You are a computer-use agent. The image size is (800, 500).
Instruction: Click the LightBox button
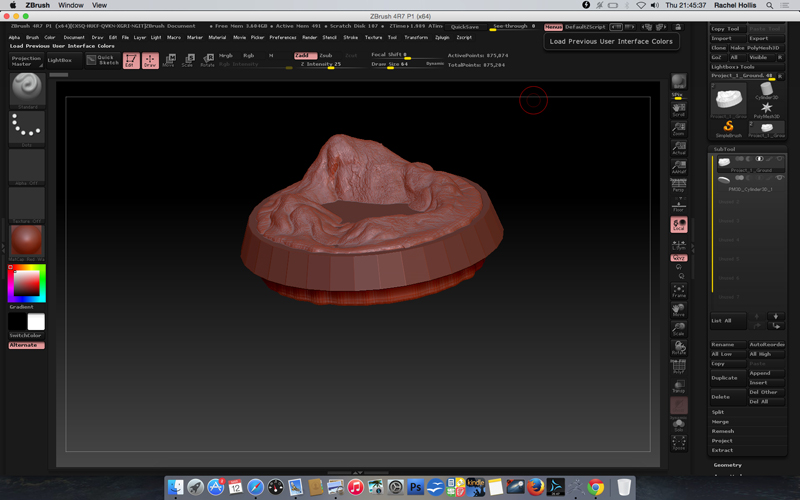63,60
